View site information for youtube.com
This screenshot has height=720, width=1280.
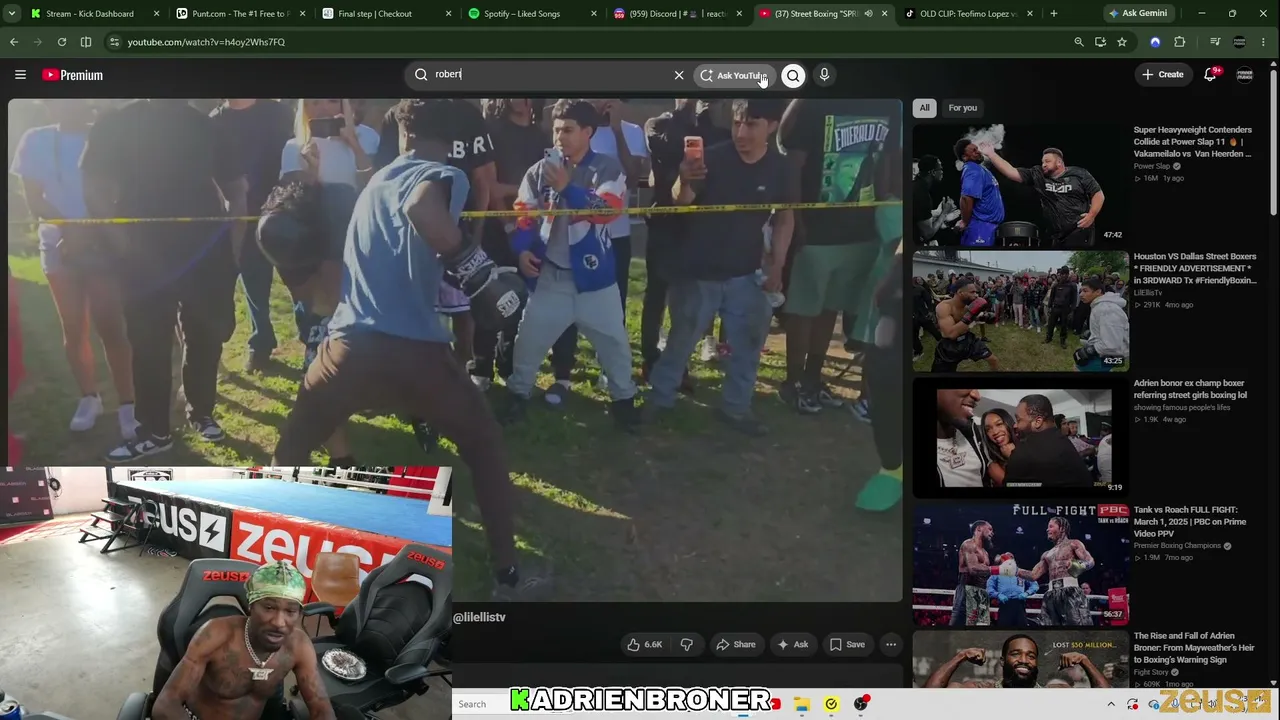click(x=115, y=42)
